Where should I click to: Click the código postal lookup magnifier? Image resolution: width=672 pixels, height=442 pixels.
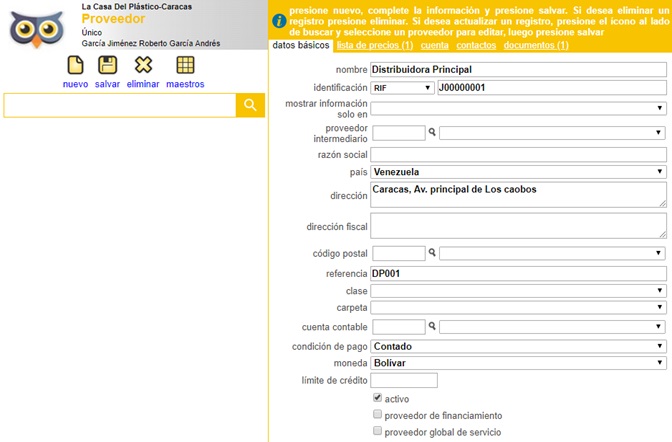click(x=432, y=253)
